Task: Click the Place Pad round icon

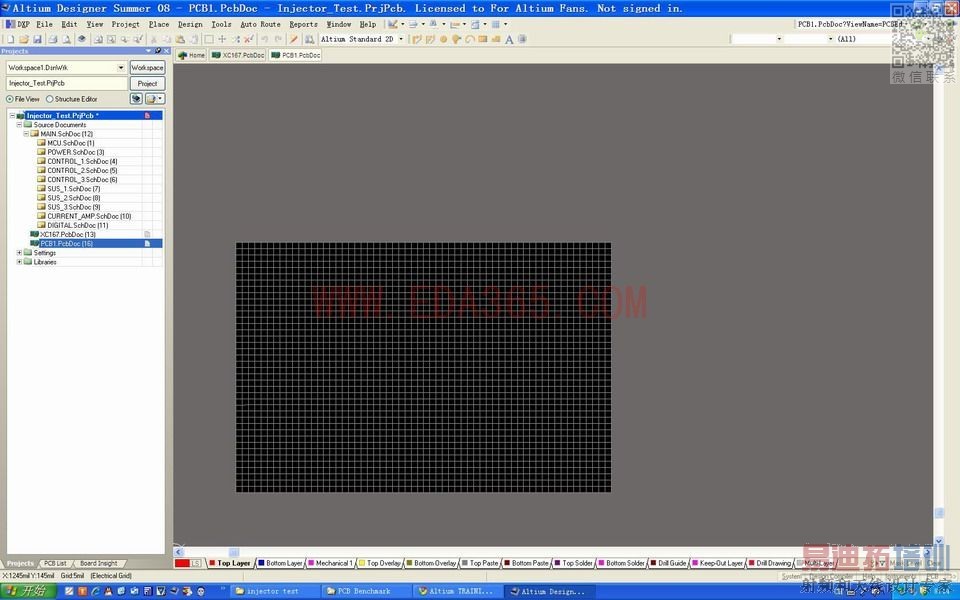Action: 443,39
